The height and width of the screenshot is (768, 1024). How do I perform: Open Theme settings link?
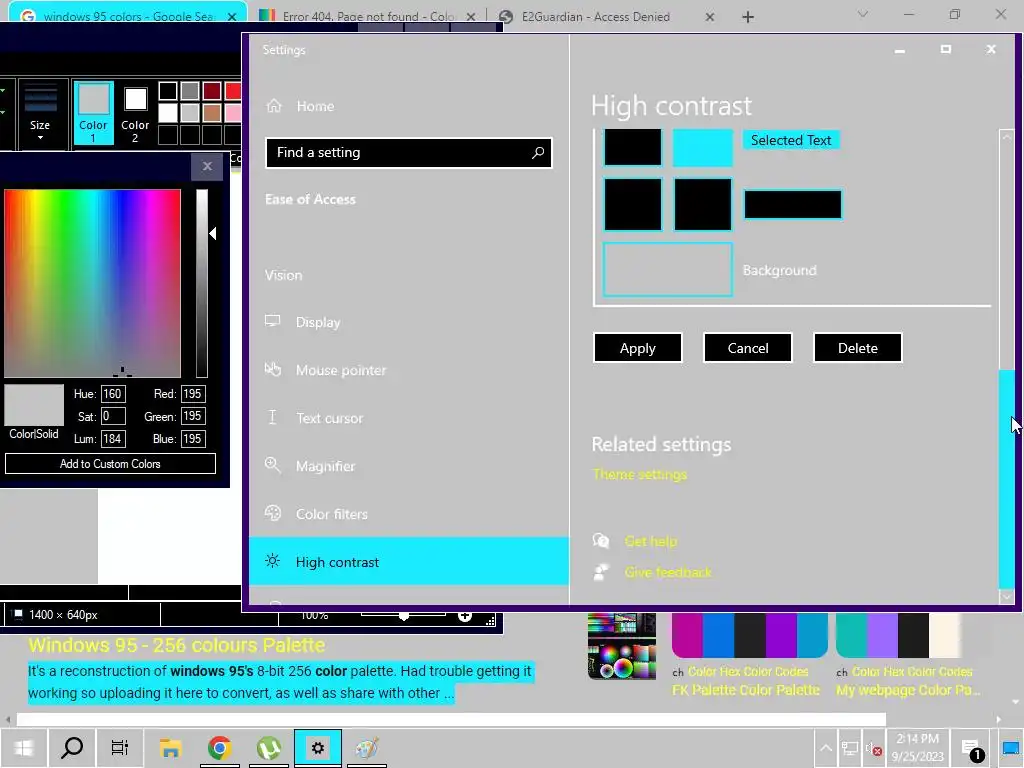639,475
